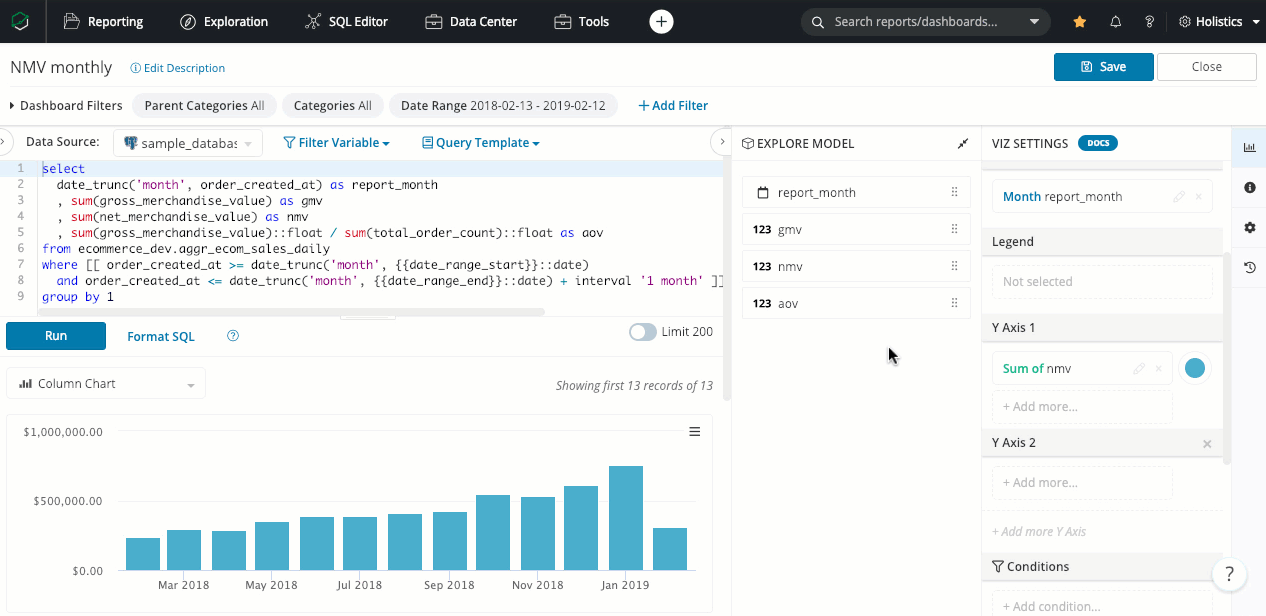Click the report_month field in Explore Model
Screen dimensions: 1266x616
coord(856,193)
